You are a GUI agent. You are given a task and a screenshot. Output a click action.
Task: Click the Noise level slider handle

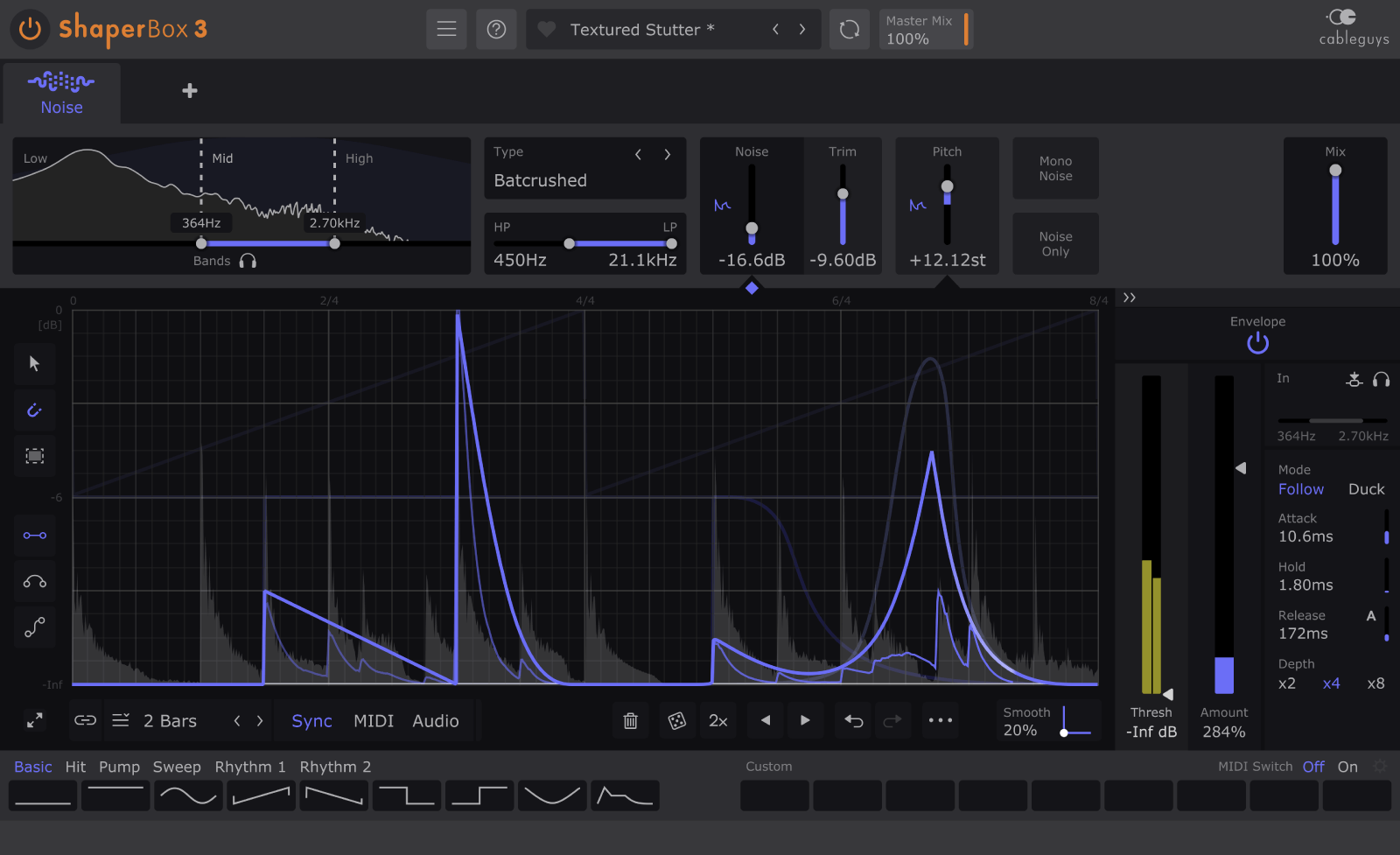(x=752, y=228)
